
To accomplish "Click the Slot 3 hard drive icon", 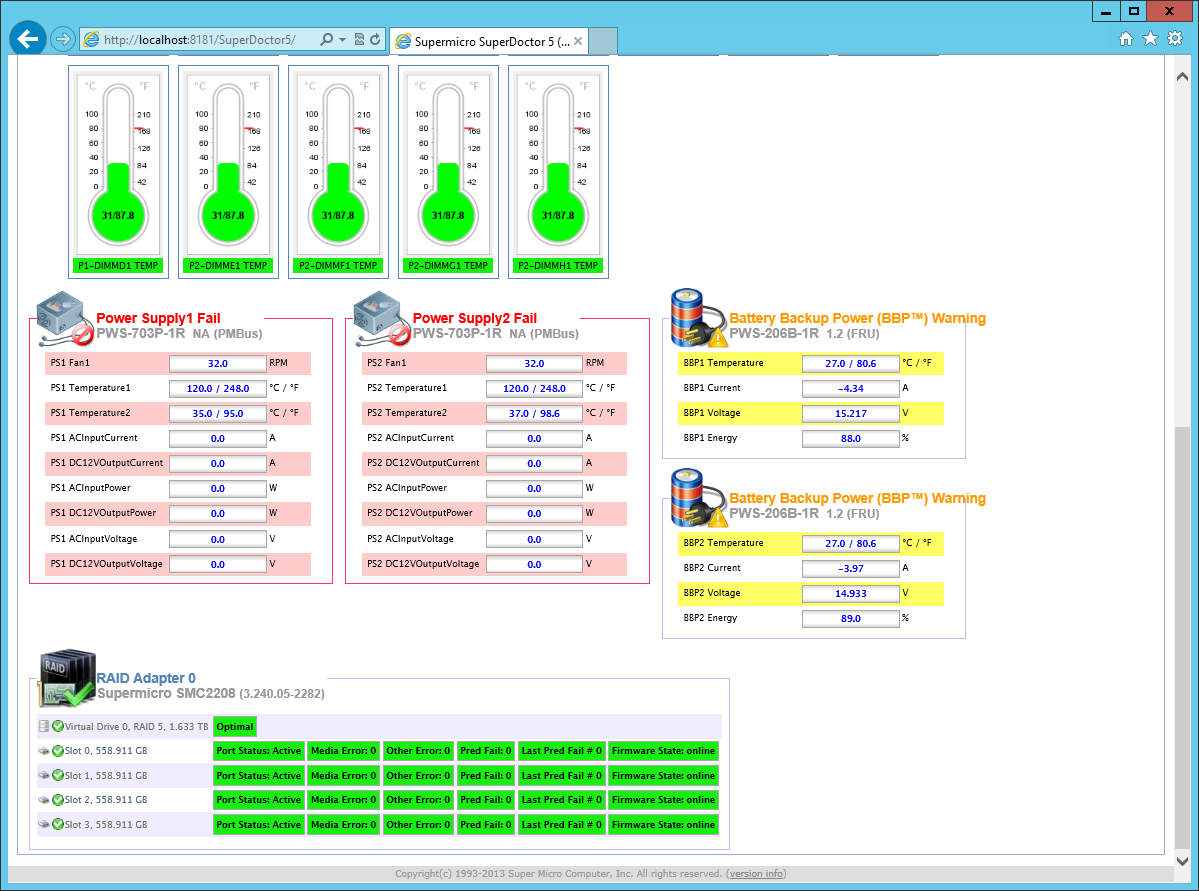I will [x=44, y=824].
